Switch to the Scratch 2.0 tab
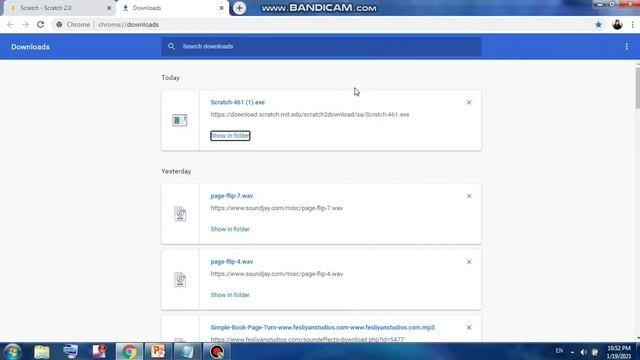Screen dimensions: 640x360 (x=59, y=8)
